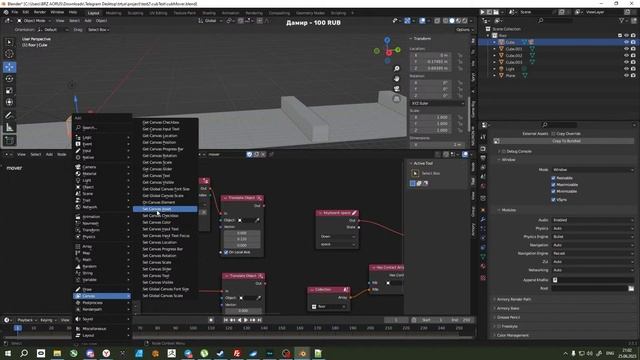Select the Rotate tool in viewport toolbar

point(9,78)
